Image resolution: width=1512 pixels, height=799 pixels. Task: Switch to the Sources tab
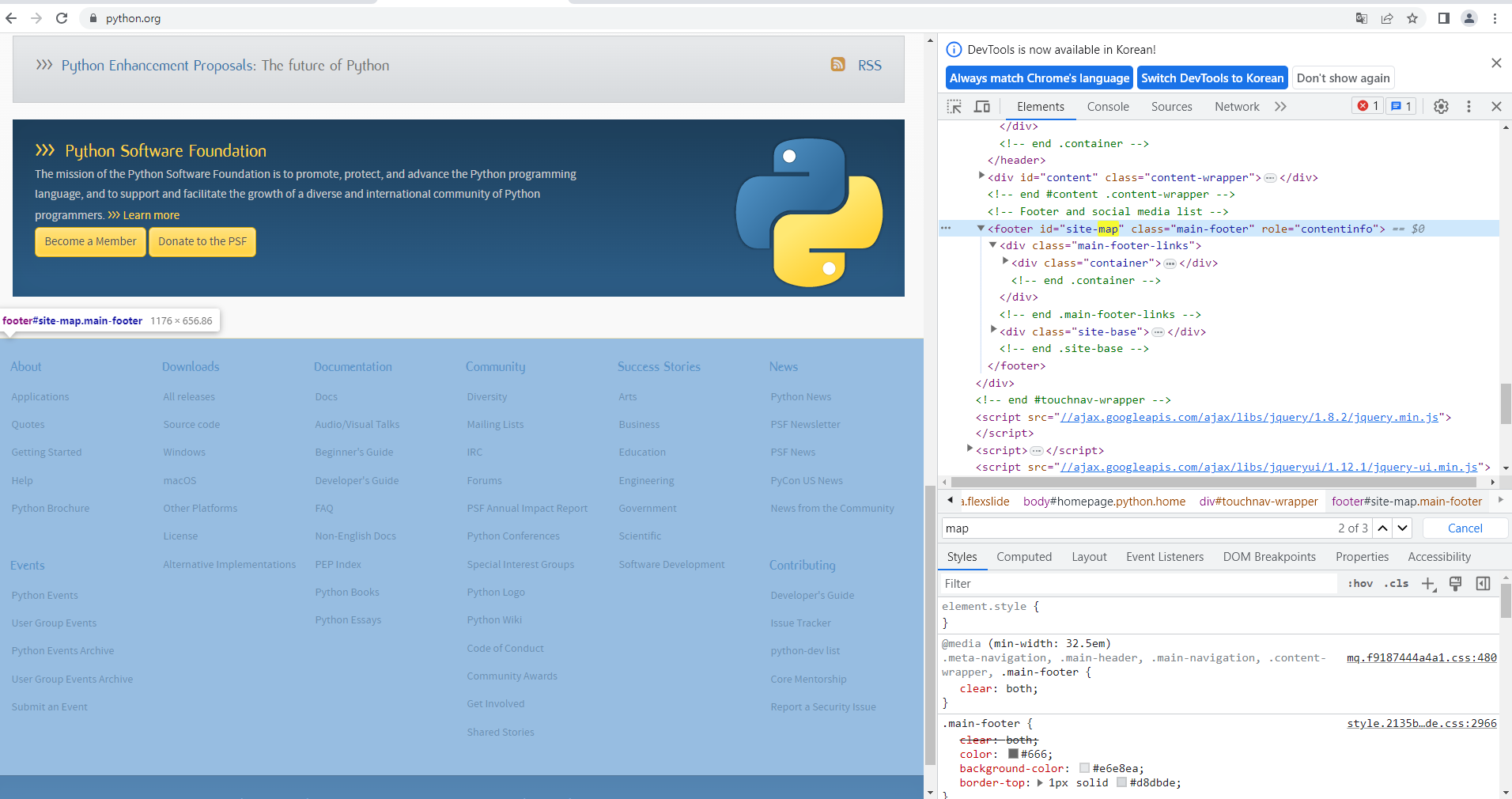(x=1171, y=107)
